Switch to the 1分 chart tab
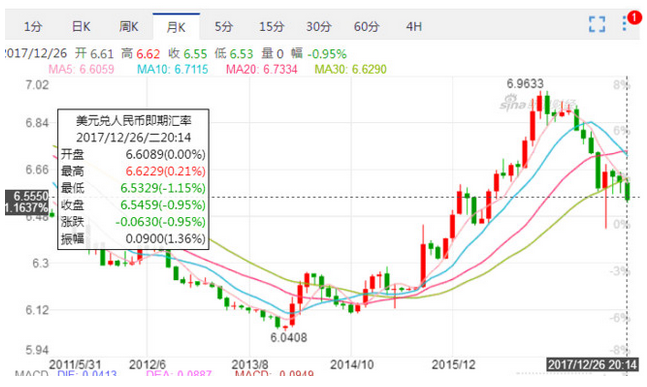The width and height of the screenshot is (647, 387). 33,27
